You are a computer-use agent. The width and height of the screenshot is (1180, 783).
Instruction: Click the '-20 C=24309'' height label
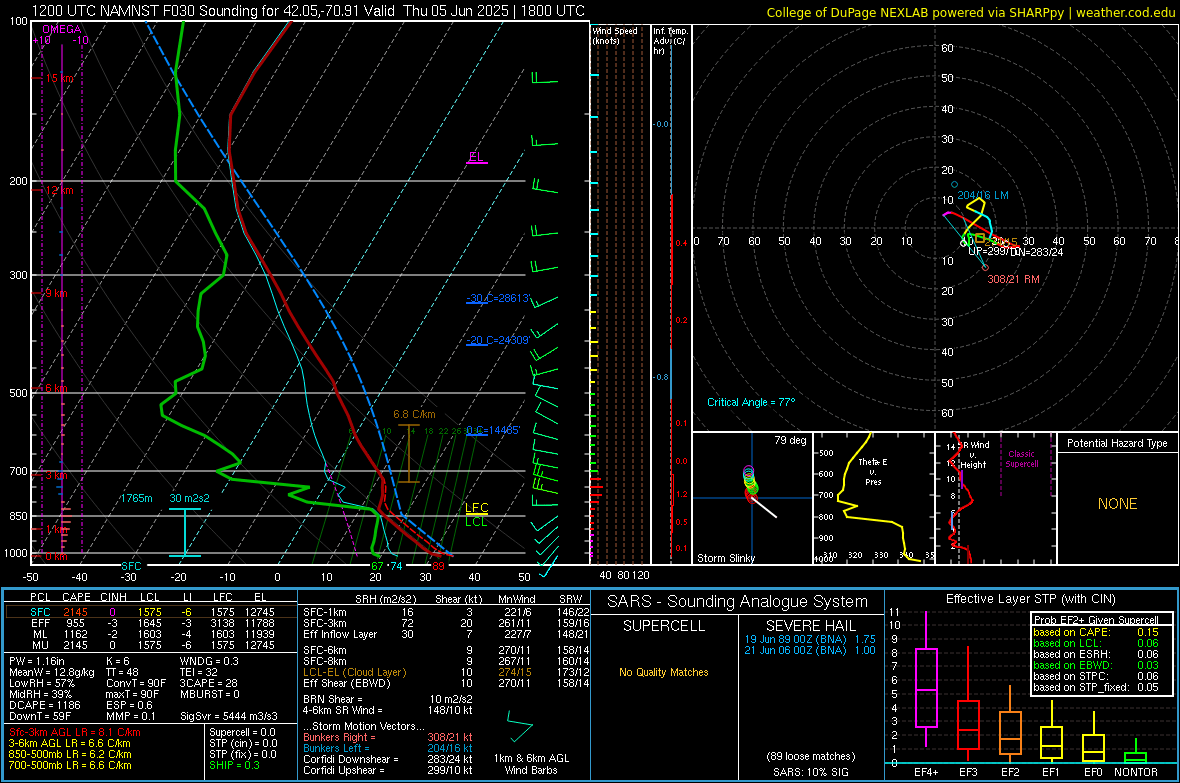[x=498, y=340]
